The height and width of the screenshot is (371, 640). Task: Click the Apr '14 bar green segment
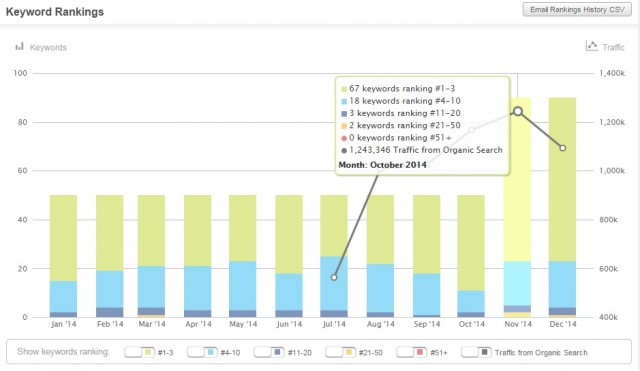tap(198, 231)
